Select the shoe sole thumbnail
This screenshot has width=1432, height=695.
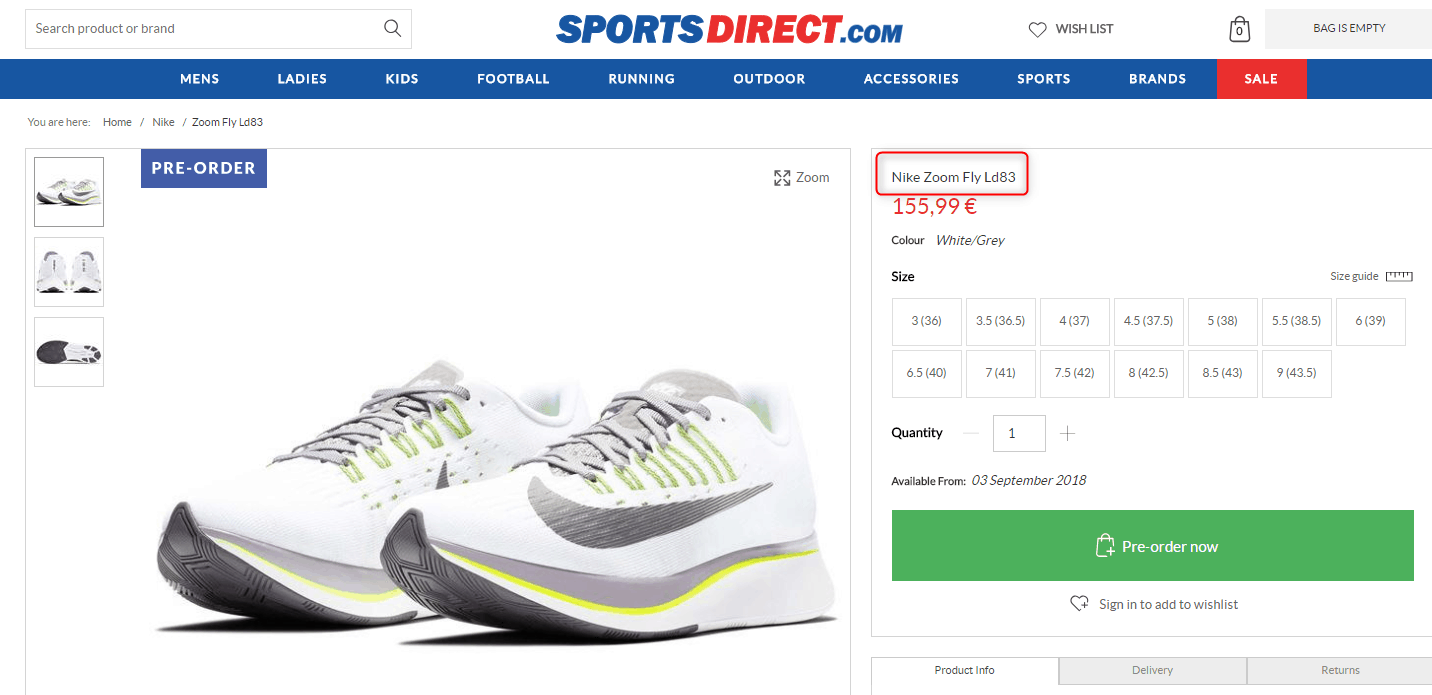coord(69,352)
